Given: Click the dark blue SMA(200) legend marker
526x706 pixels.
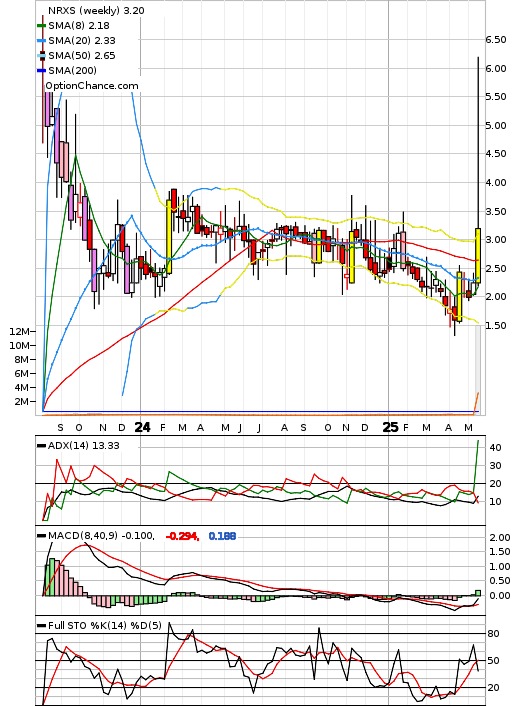Looking at the screenshot, I should 41,70.
